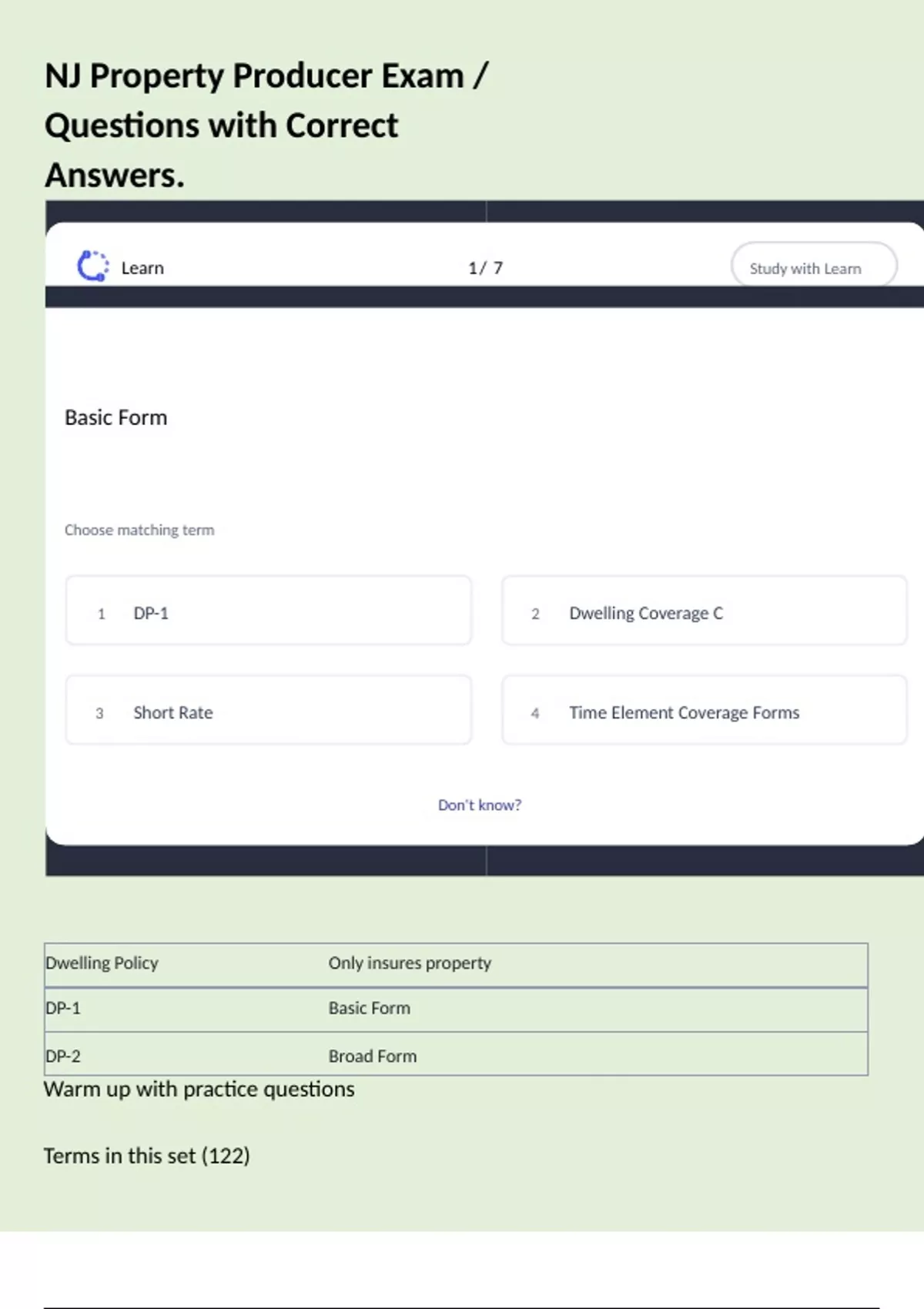Select the DP-1 term in the table
This screenshot has width=924, height=1309.
(x=63, y=1009)
